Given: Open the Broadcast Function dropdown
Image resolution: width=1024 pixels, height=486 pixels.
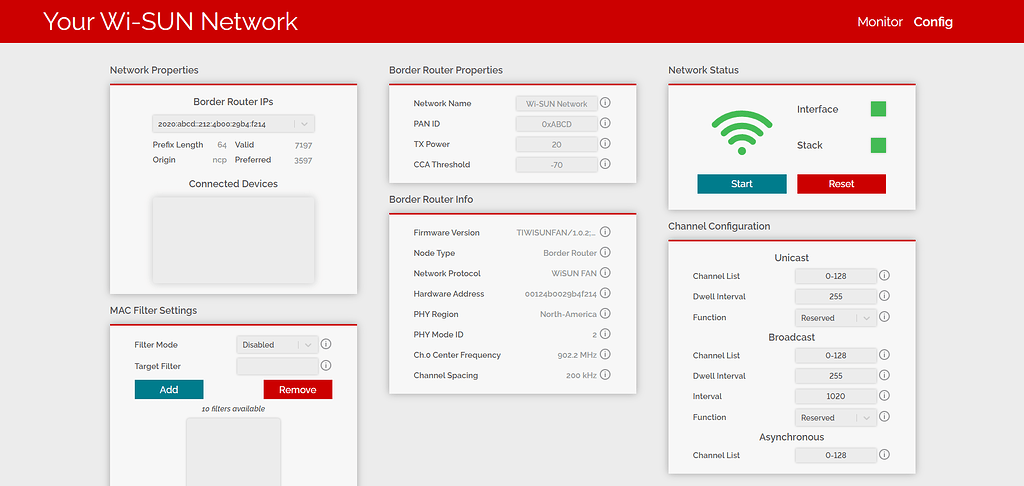Looking at the screenshot, I should tap(835, 417).
